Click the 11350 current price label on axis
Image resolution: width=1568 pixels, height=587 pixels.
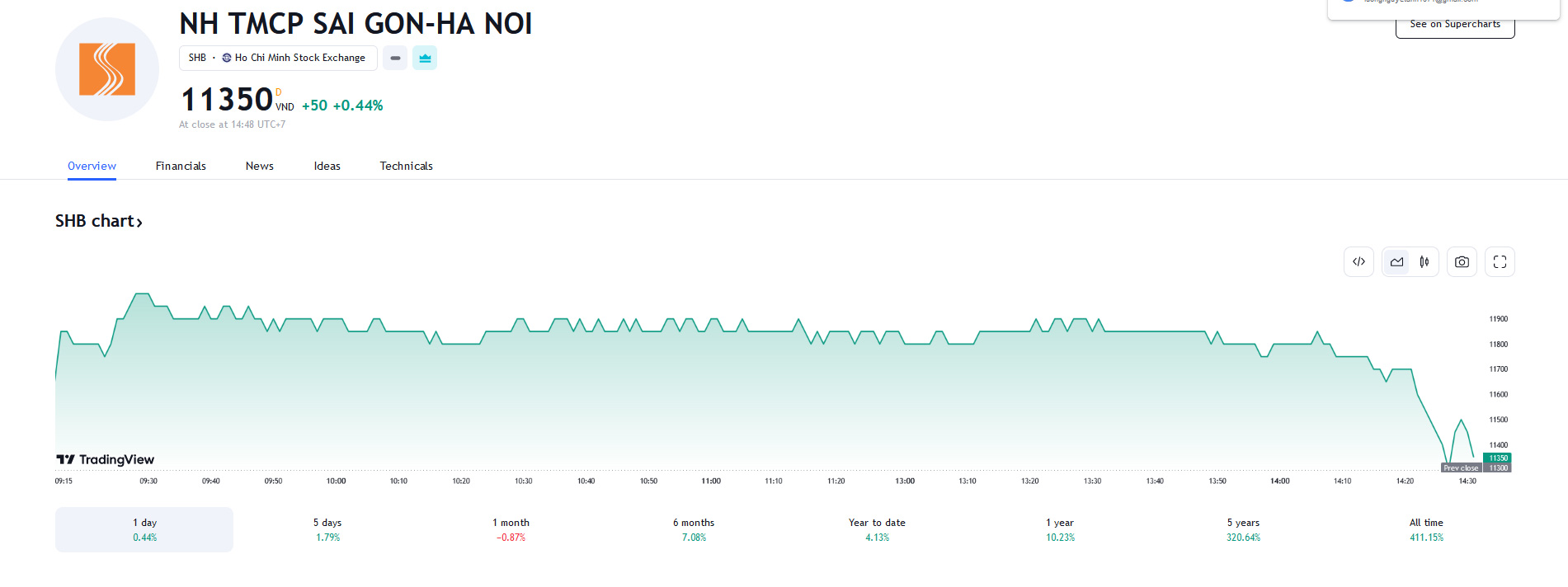[x=1498, y=458]
